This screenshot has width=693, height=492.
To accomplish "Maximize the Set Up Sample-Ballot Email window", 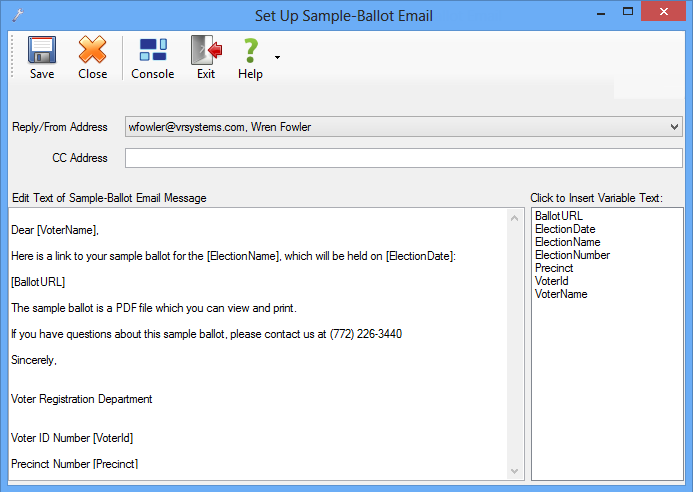I will 628,11.
